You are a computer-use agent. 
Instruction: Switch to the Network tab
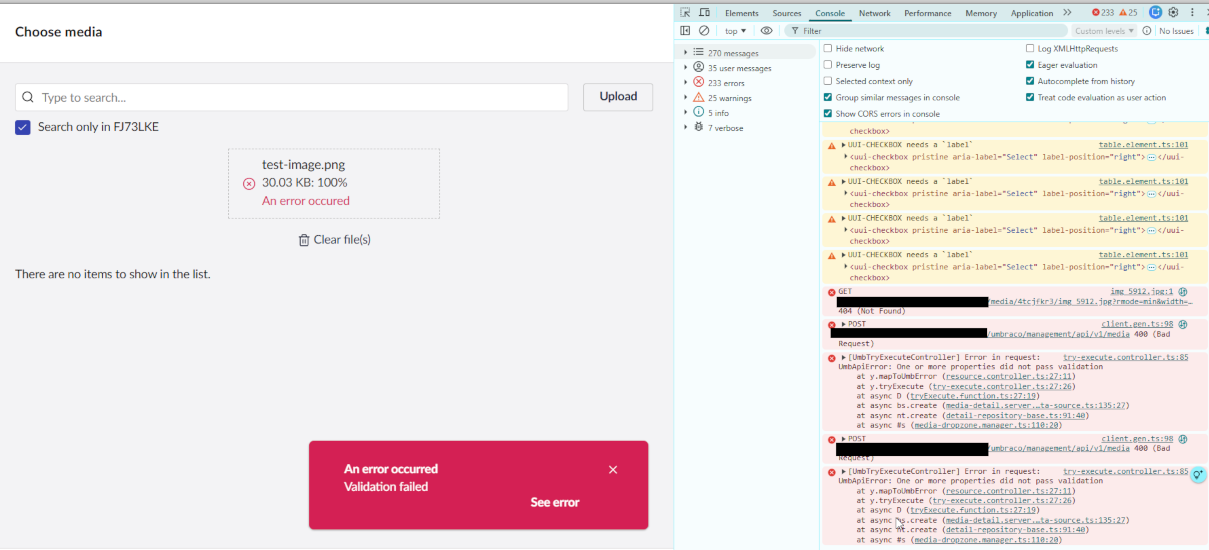[874, 13]
